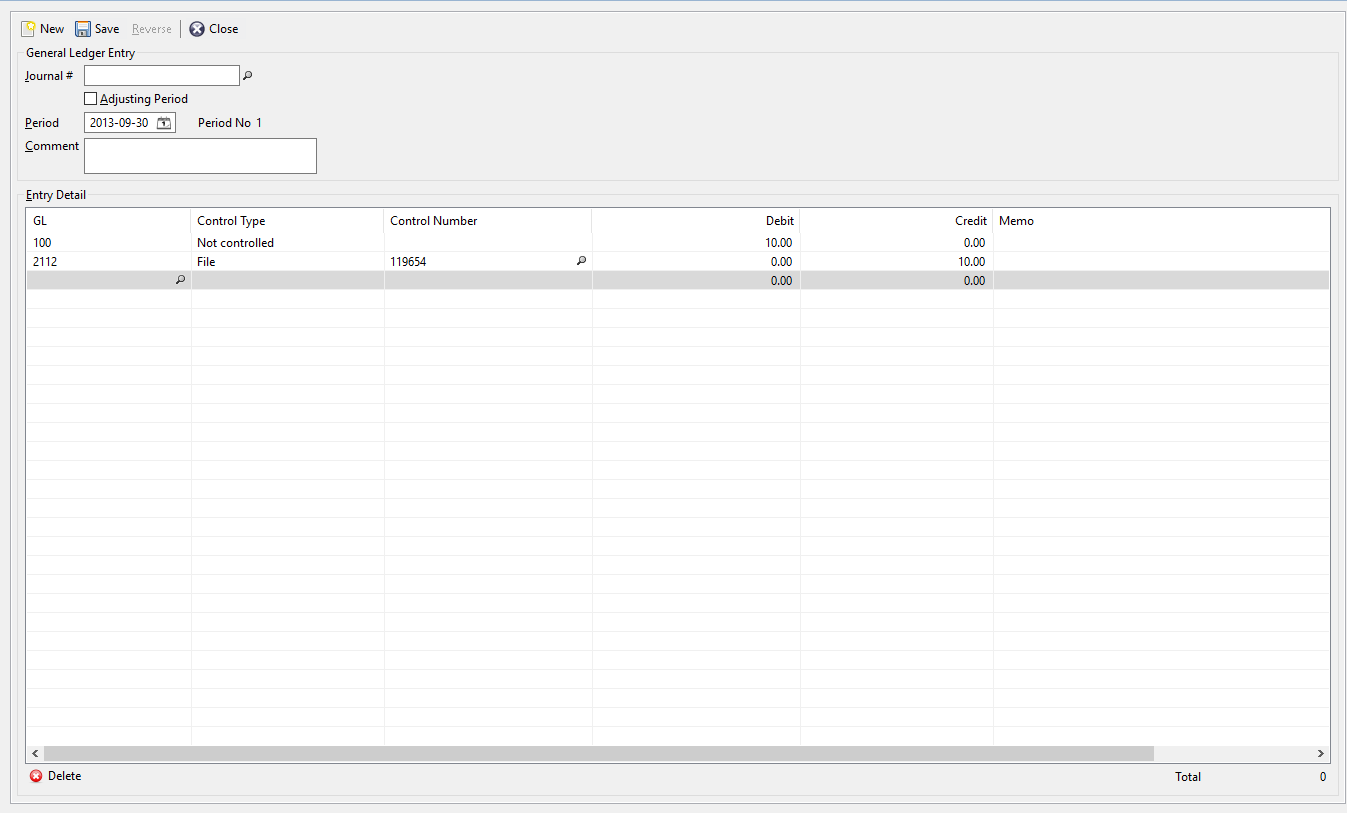Click the Memo cell of GL 2112 row
The image size is (1347, 813).
coord(1161,261)
